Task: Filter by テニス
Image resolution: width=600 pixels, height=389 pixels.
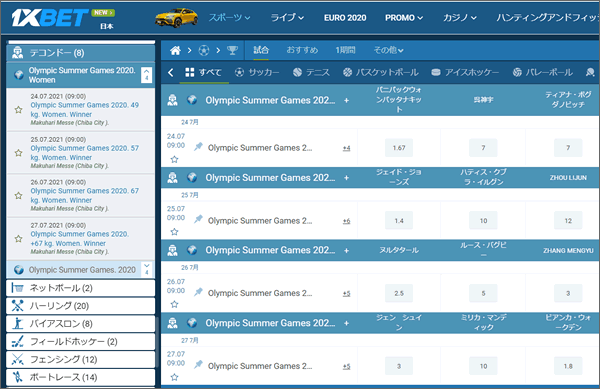Action: 311,72
